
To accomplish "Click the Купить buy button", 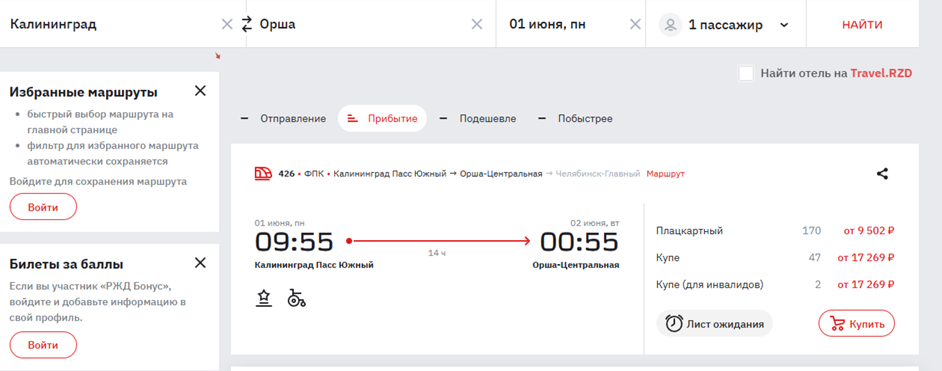I will pyautogui.click(x=857, y=324).
